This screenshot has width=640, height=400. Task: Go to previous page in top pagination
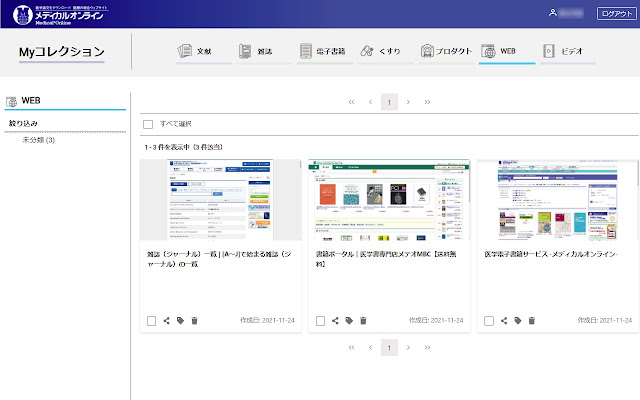tap(370, 102)
